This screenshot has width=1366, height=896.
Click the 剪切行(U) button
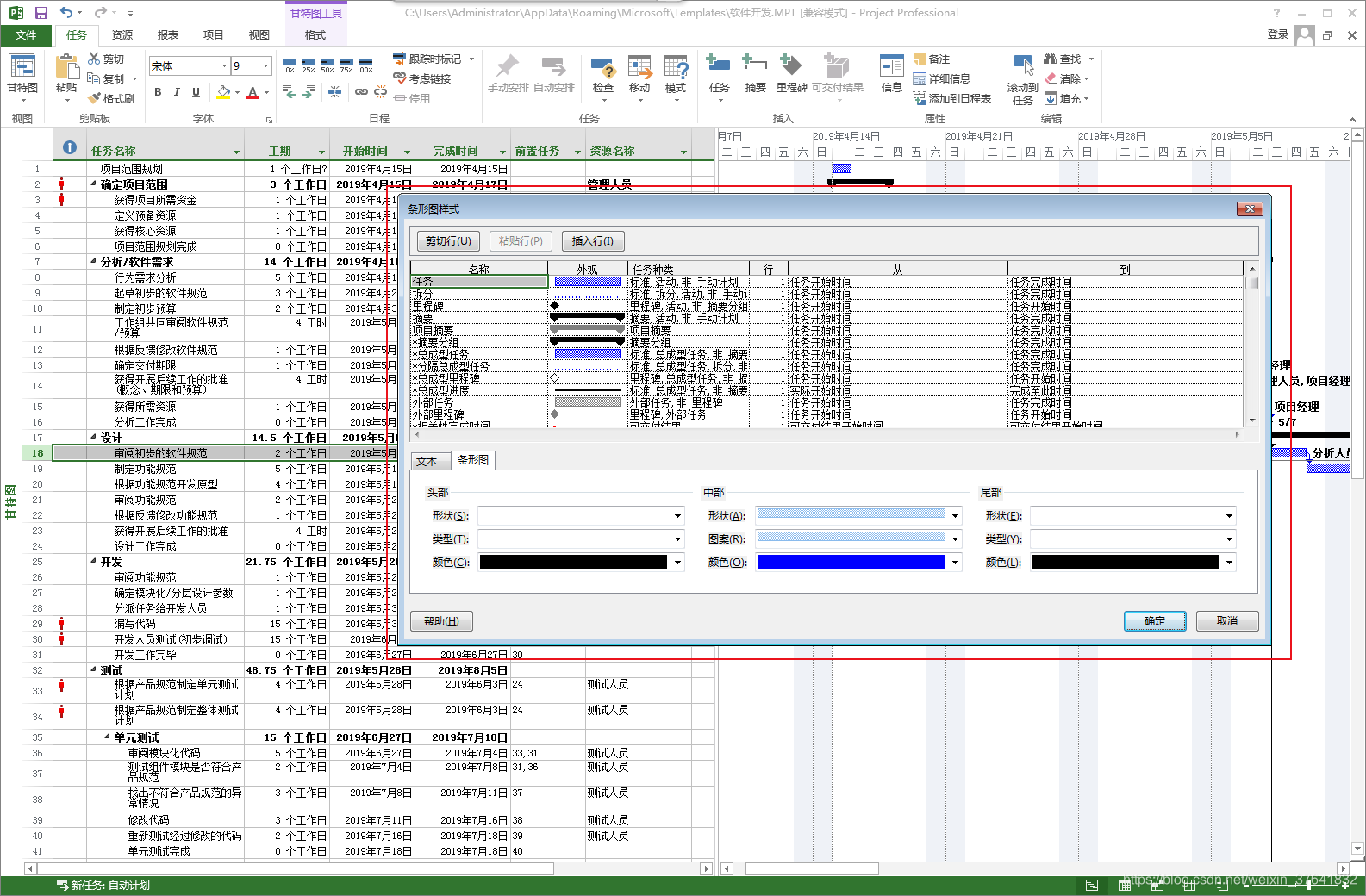(x=448, y=241)
